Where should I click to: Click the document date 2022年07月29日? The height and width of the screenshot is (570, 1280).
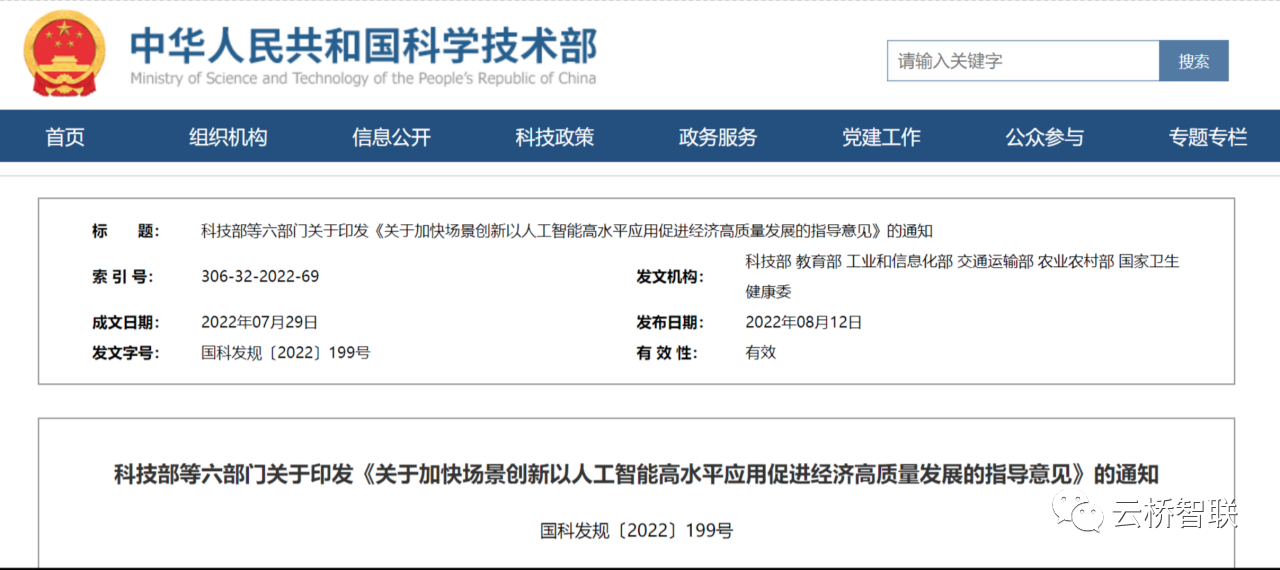[259, 322]
